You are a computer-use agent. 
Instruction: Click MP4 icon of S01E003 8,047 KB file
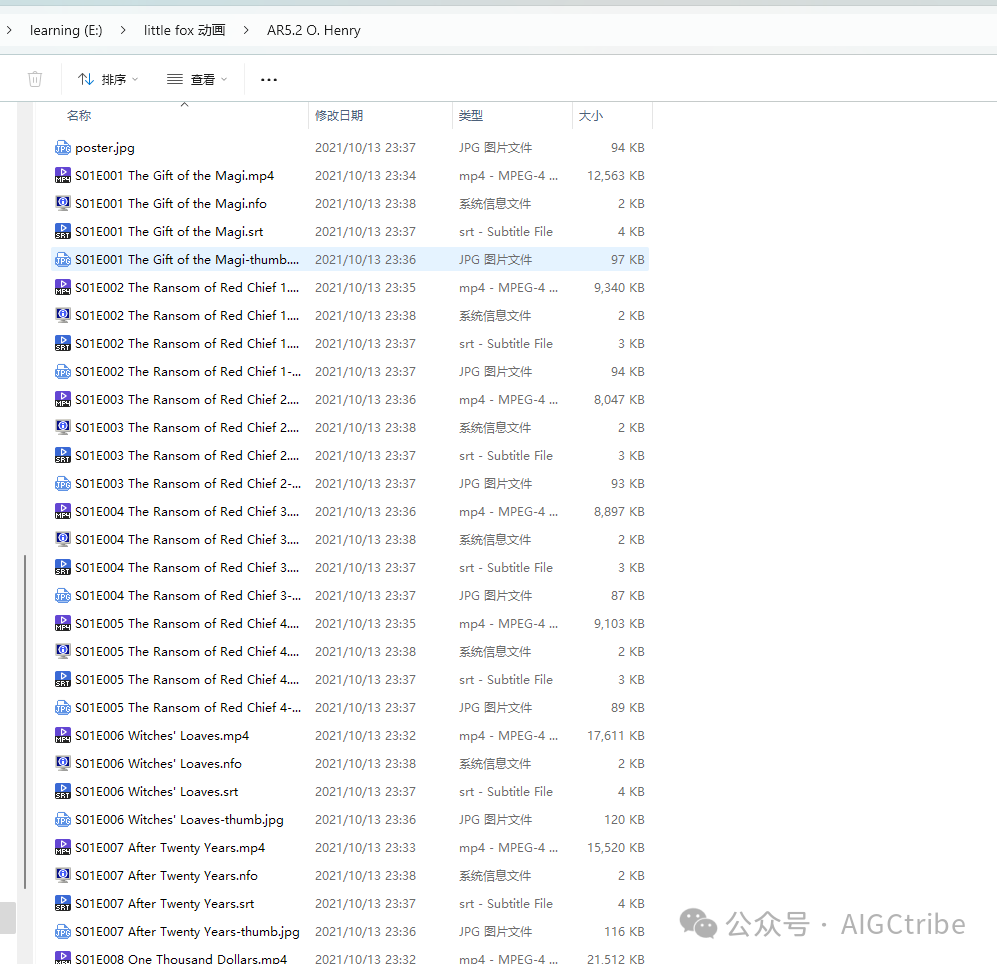click(63, 399)
